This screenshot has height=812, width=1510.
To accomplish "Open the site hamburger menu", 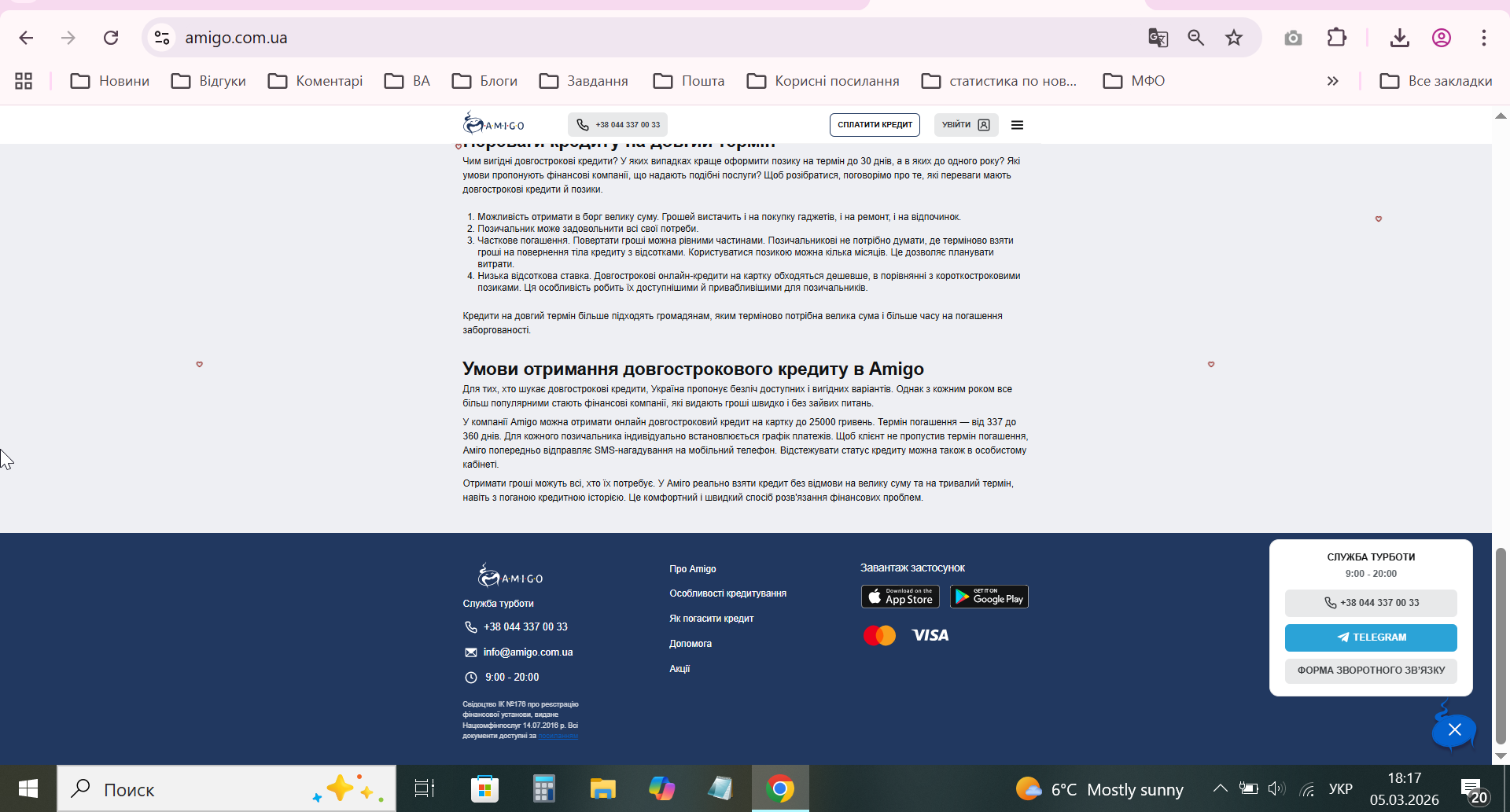I will click(x=1017, y=124).
